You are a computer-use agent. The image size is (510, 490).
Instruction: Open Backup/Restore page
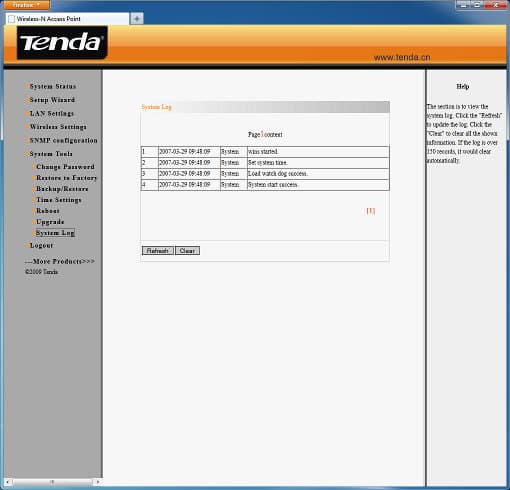pyautogui.click(x=62, y=189)
